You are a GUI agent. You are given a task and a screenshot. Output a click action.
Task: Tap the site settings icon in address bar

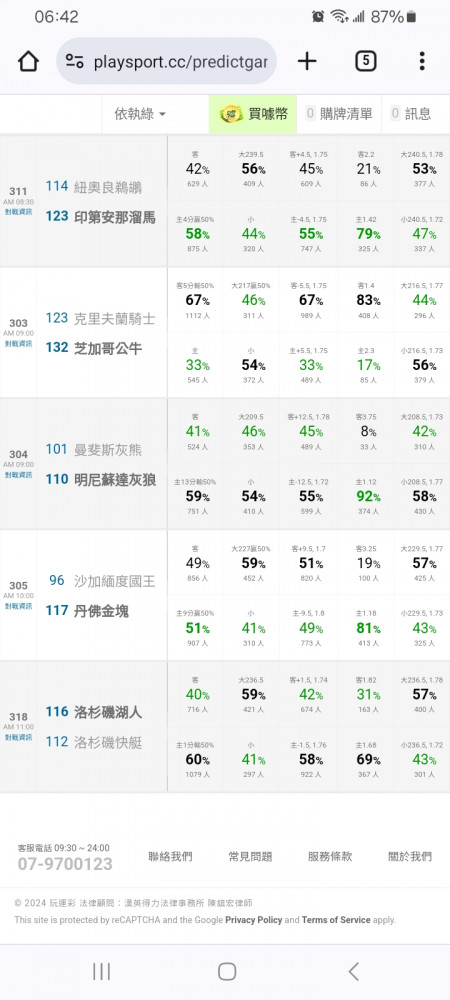tap(75, 62)
